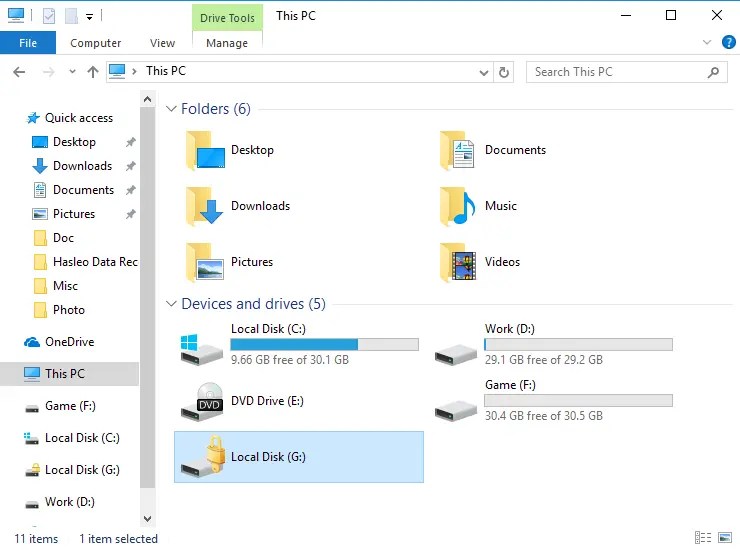The height and width of the screenshot is (550, 740).
Task: Collapse the Folders (6) group
Action: click(171, 109)
